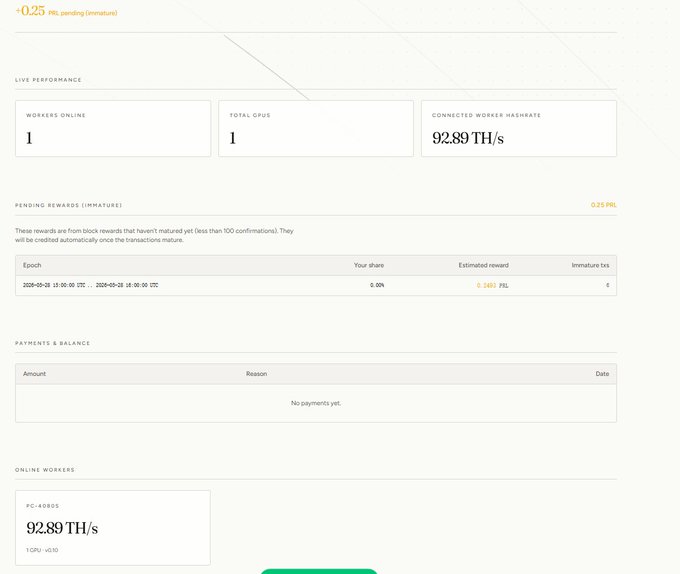Image resolution: width=680 pixels, height=574 pixels.
Task: Click the '0.2493 PRL' estimated reward value
Action: 493,285
